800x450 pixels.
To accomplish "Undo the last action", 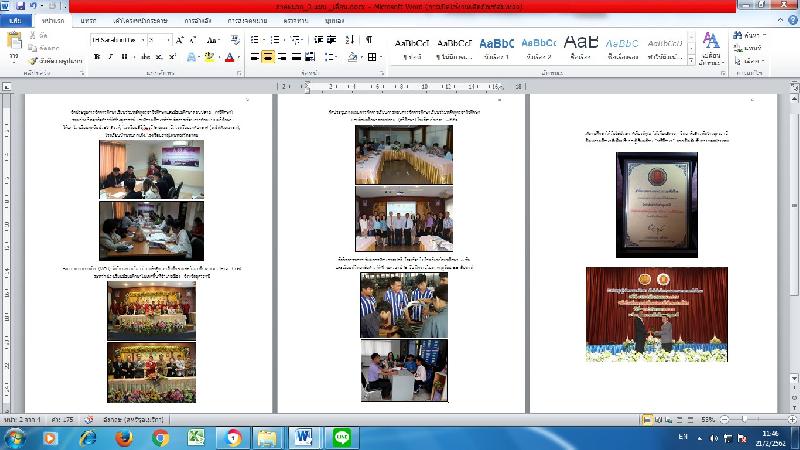I will point(34,6).
